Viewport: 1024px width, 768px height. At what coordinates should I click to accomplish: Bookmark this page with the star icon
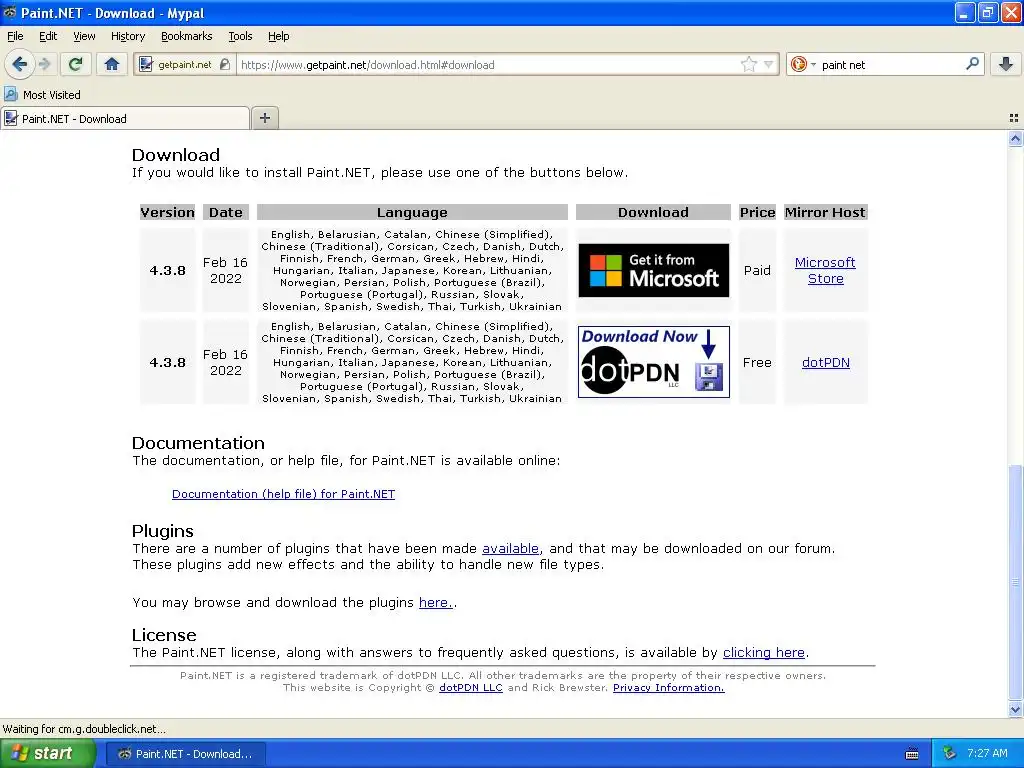(748, 64)
